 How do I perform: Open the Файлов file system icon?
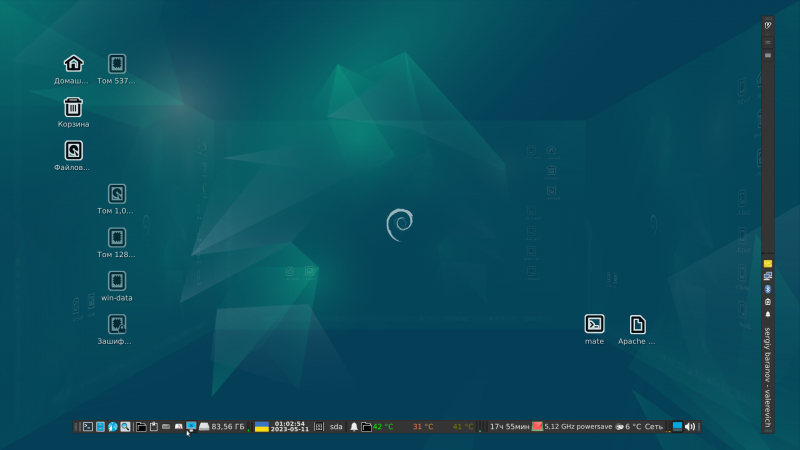pyautogui.click(x=73, y=151)
